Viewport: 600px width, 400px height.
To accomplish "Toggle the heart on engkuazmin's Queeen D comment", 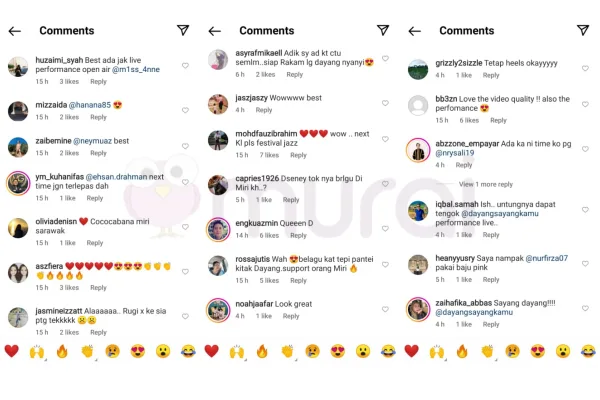I will pos(385,229).
